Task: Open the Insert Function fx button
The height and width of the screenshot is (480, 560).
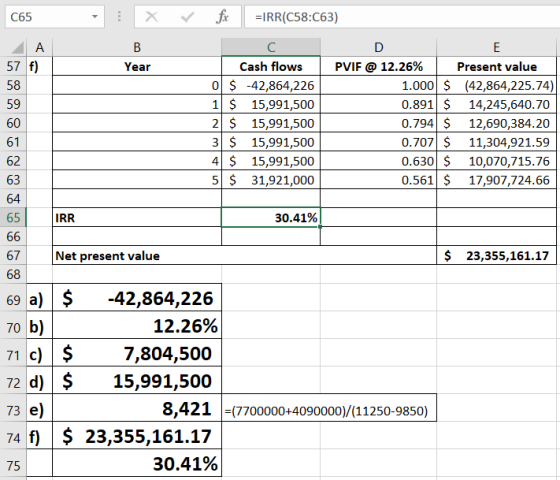Action: coord(222,16)
